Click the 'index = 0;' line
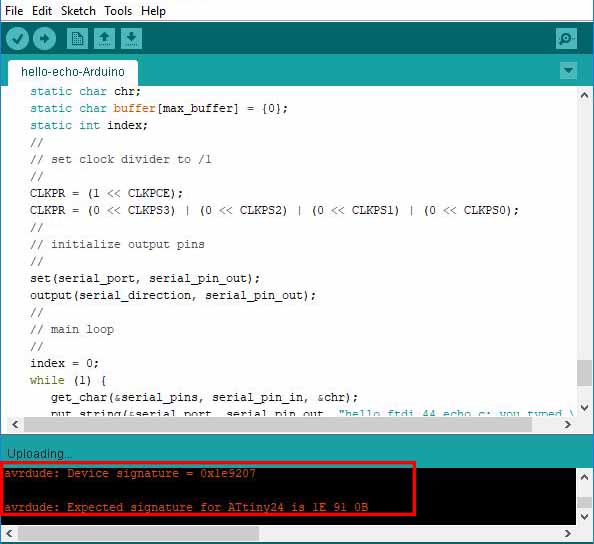This screenshot has width=594, height=544. click(64, 363)
